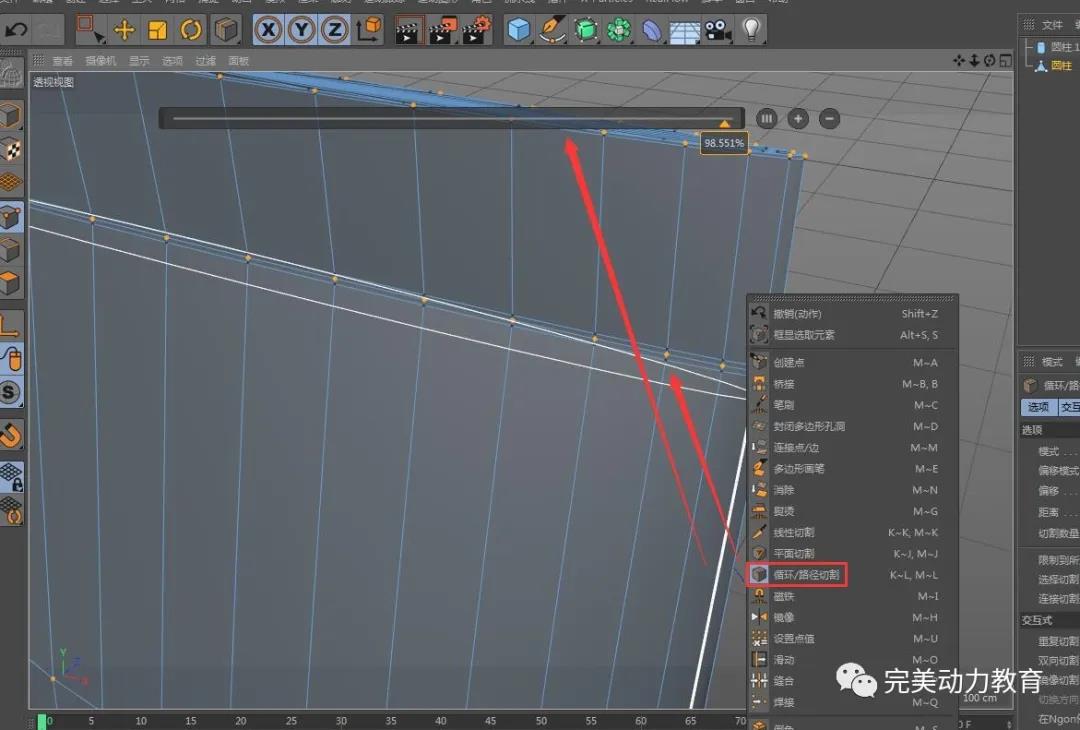Click the Light bulb icon
The height and width of the screenshot is (730, 1080).
751,29
